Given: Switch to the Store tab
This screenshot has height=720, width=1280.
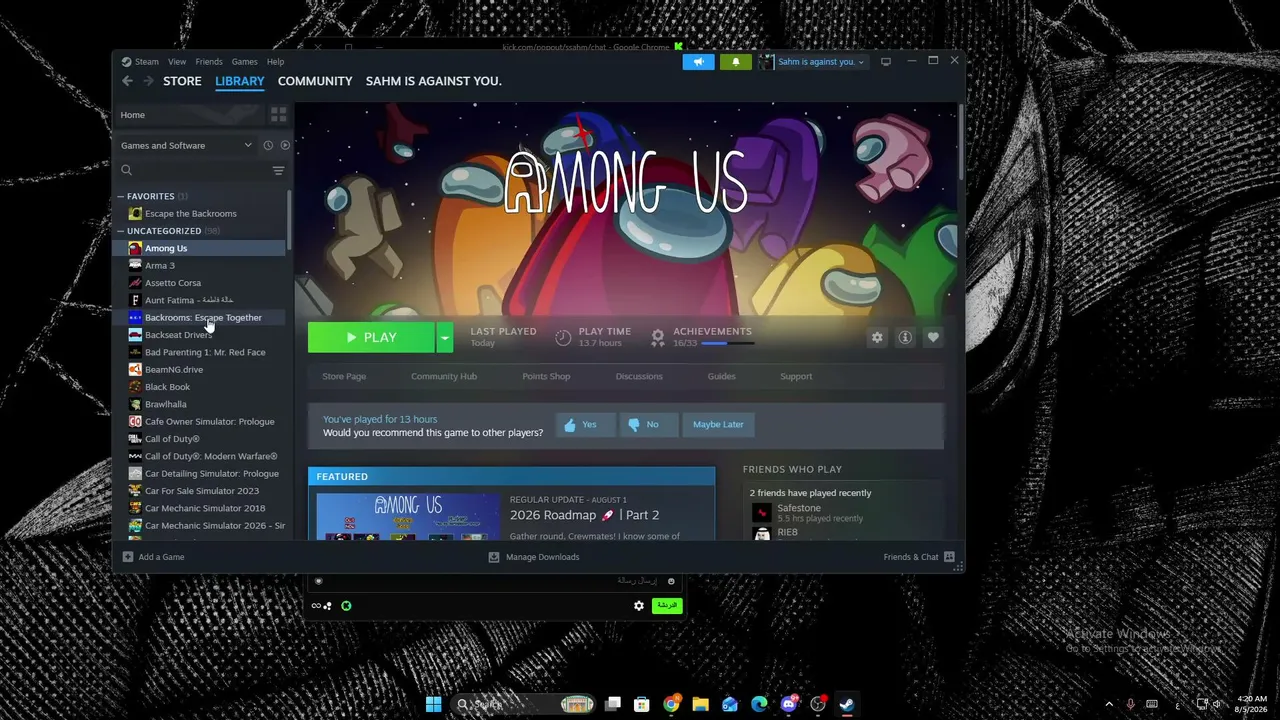Looking at the screenshot, I should [x=182, y=81].
